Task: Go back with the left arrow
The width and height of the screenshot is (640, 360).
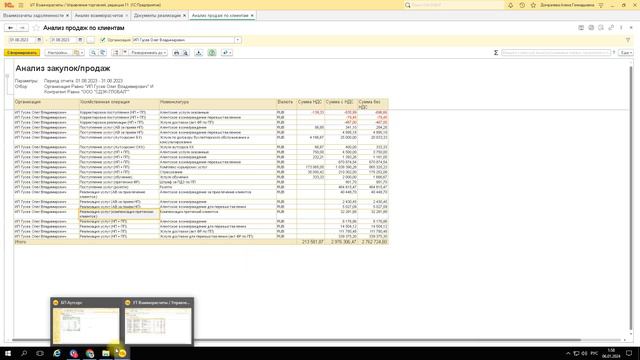Action: 11,28
